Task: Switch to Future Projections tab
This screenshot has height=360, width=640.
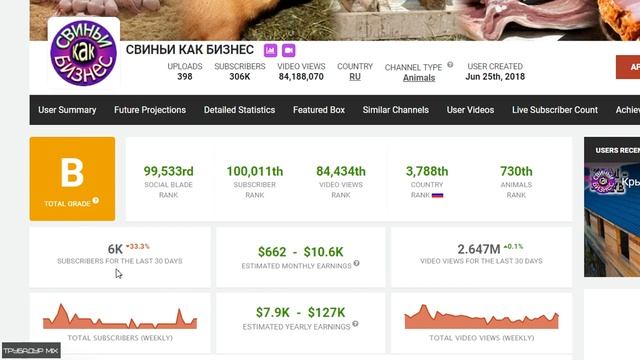Action: click(x=150, y=110)
